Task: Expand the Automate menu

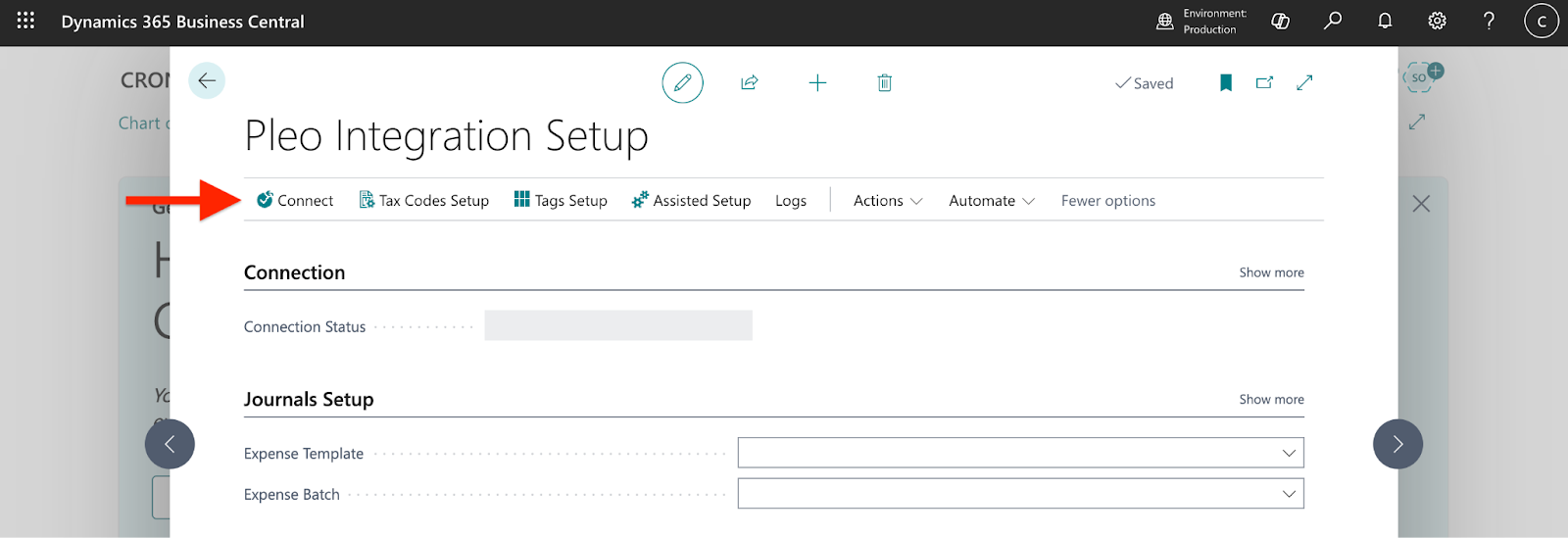Action: pyautogui.click(x=991, y=201)
